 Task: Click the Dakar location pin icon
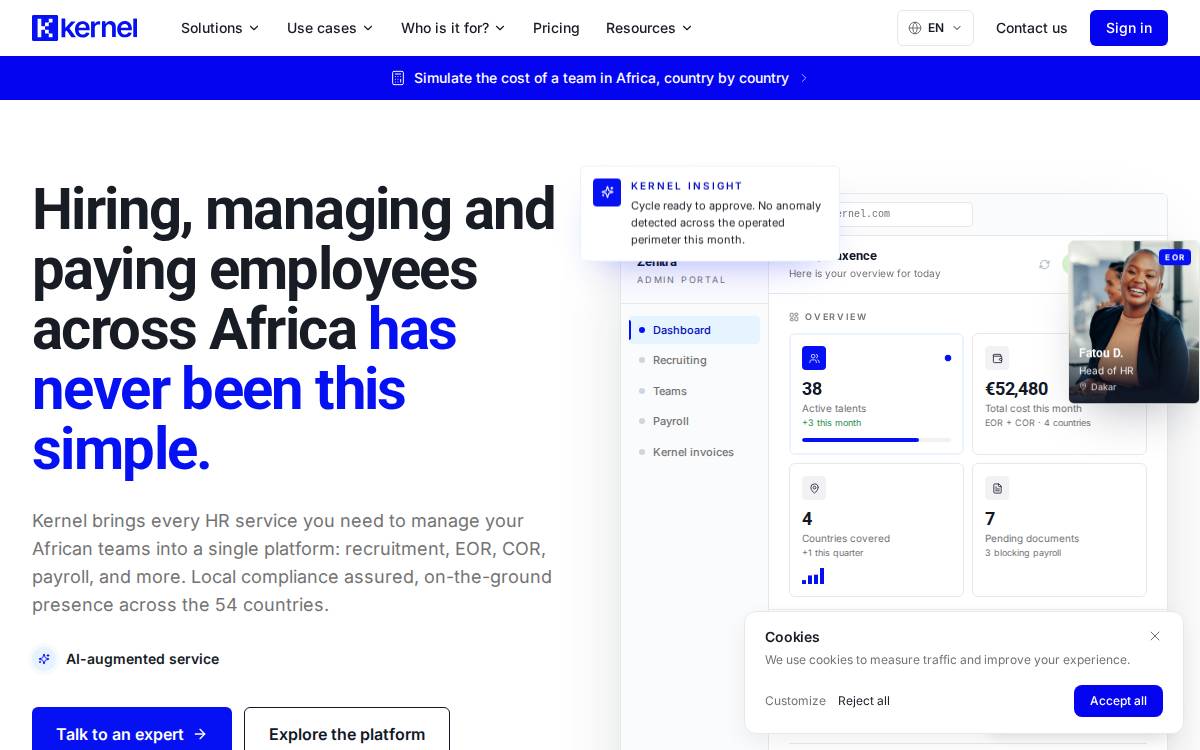point(1083,387)
